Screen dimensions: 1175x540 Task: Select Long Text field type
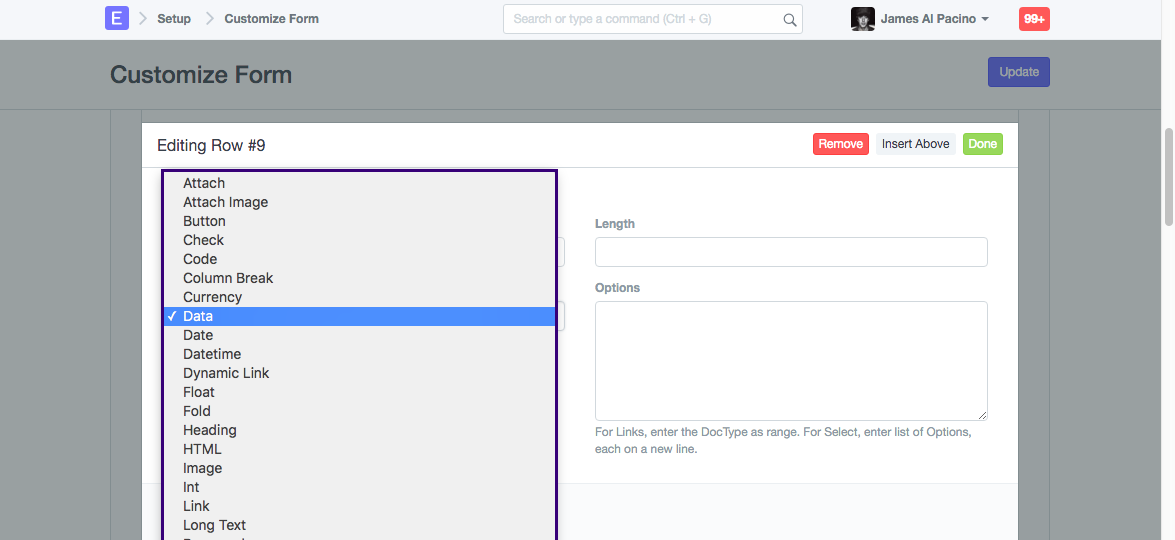click(214, 525)
